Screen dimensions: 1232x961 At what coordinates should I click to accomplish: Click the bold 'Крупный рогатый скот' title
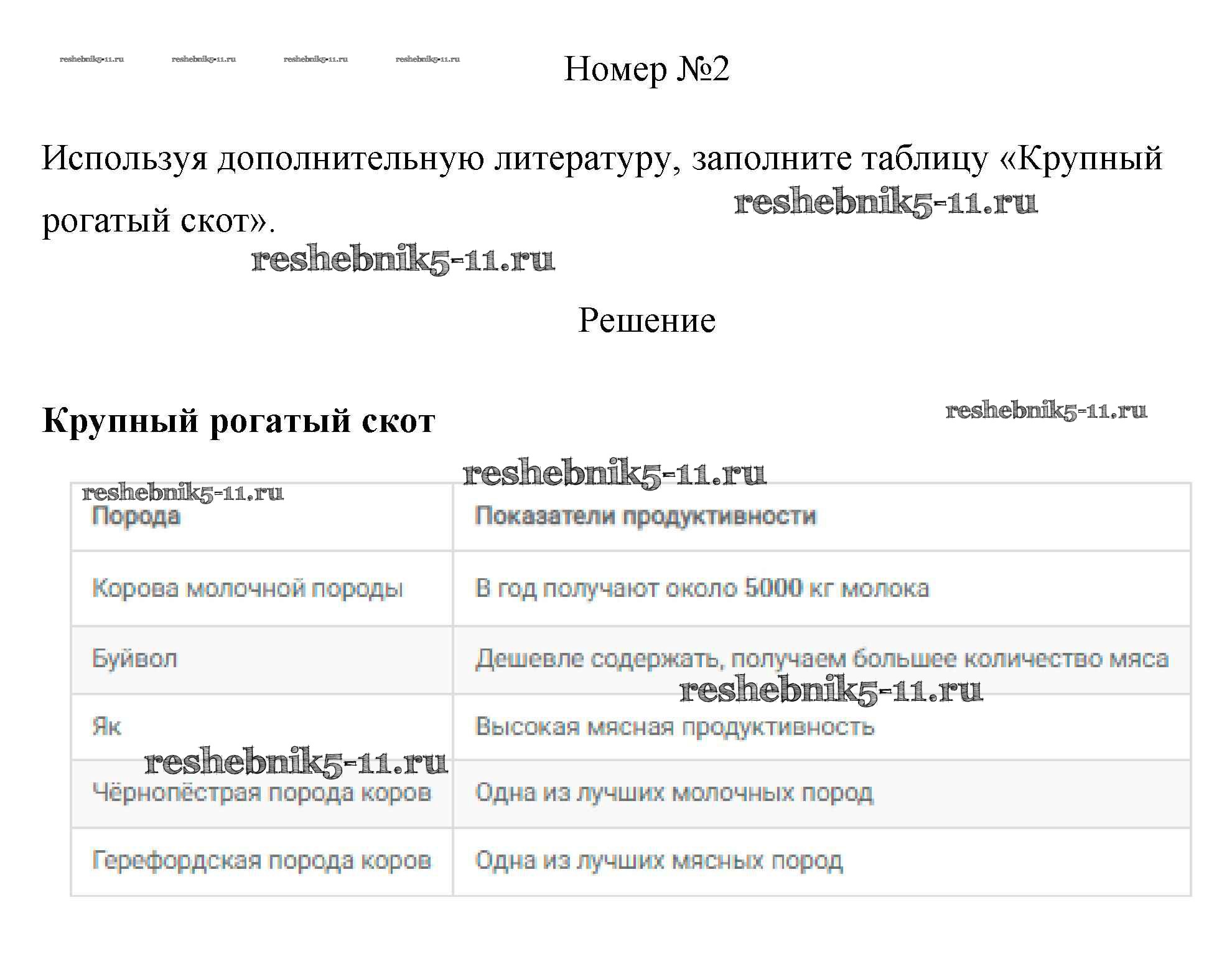[238, 421]
